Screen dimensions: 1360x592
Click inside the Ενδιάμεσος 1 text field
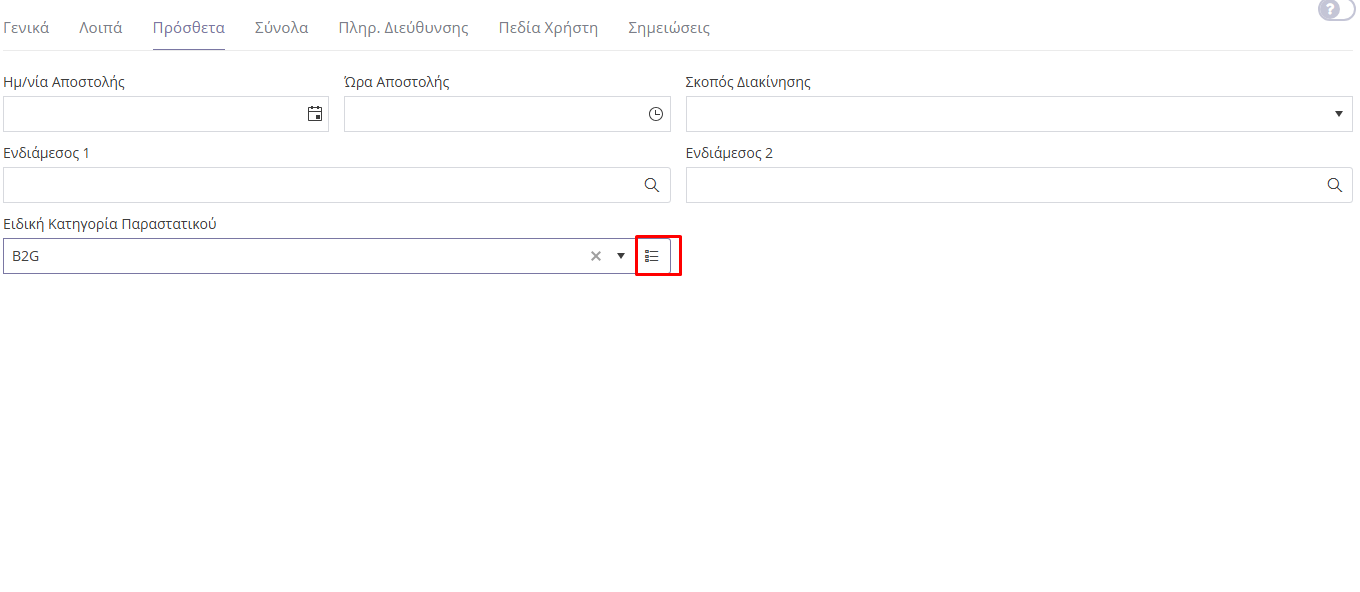(x=320, y=185)
